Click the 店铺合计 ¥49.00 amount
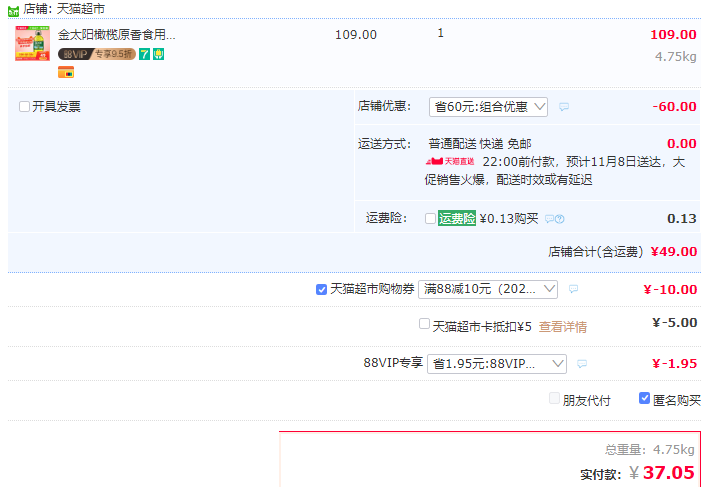Image resolution: width=703 pixels, height=487 pixels. point(674,252)
